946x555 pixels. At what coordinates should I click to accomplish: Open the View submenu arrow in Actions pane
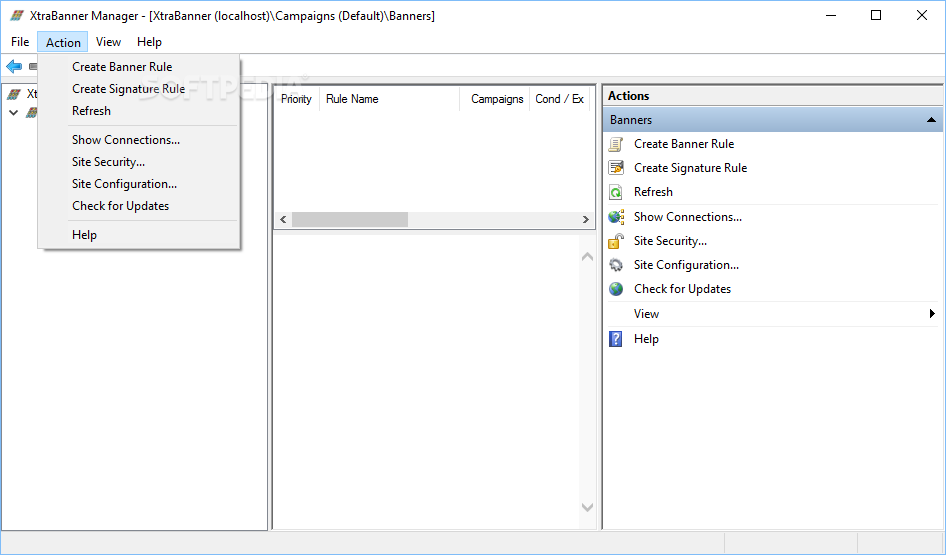coord(932,314)
